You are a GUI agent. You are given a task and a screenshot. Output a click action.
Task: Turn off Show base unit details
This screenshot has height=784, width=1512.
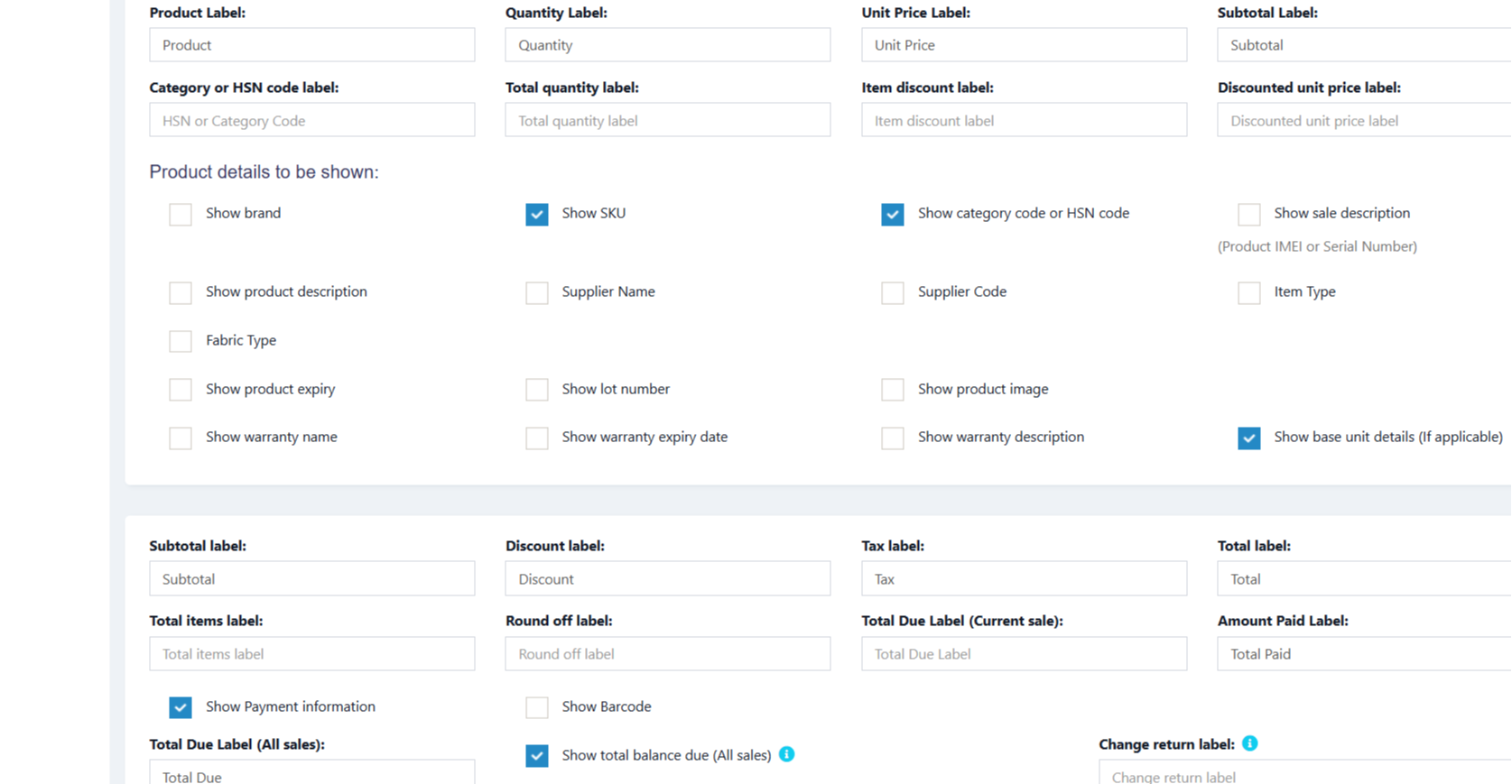(1249, 438)
